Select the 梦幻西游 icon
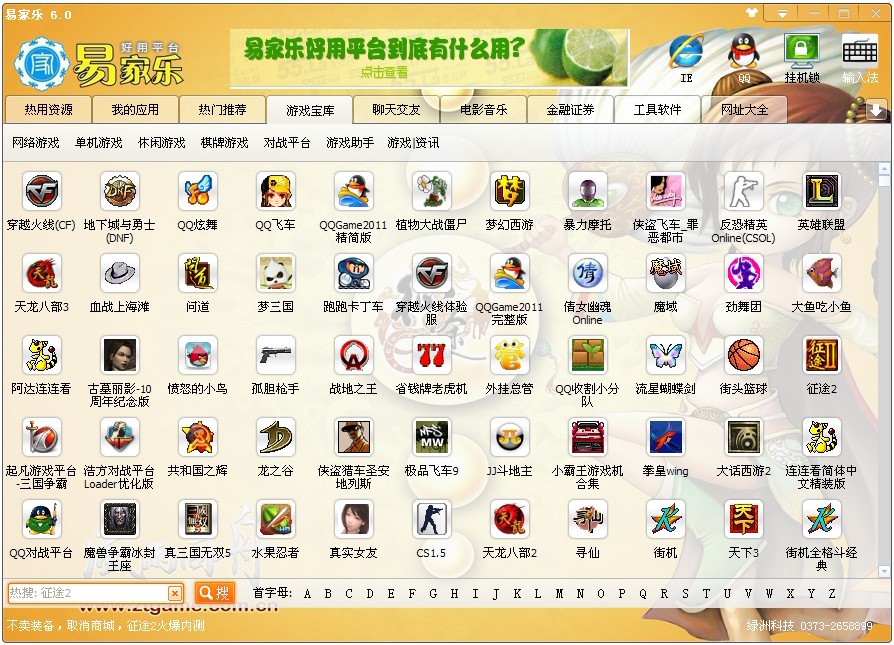The width and height of the screenshot is (894, 645). pos(510,192)
